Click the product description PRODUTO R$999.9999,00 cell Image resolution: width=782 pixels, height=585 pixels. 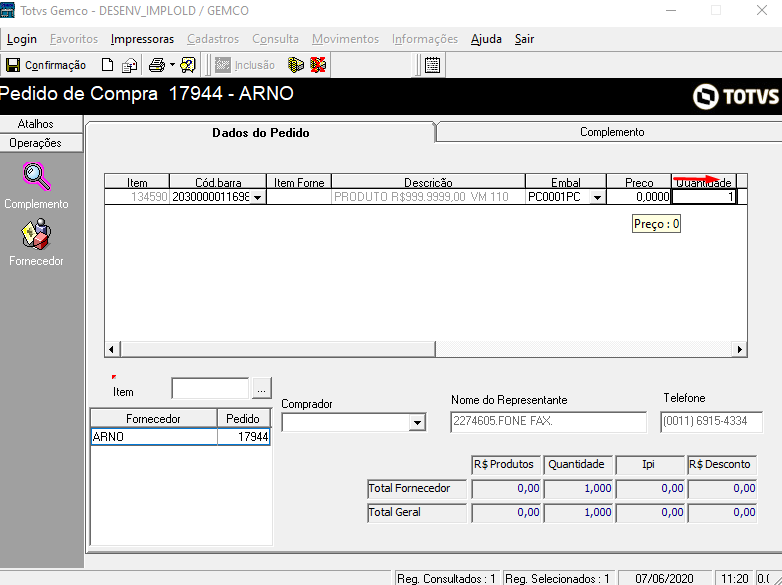[x=428, y=196]
